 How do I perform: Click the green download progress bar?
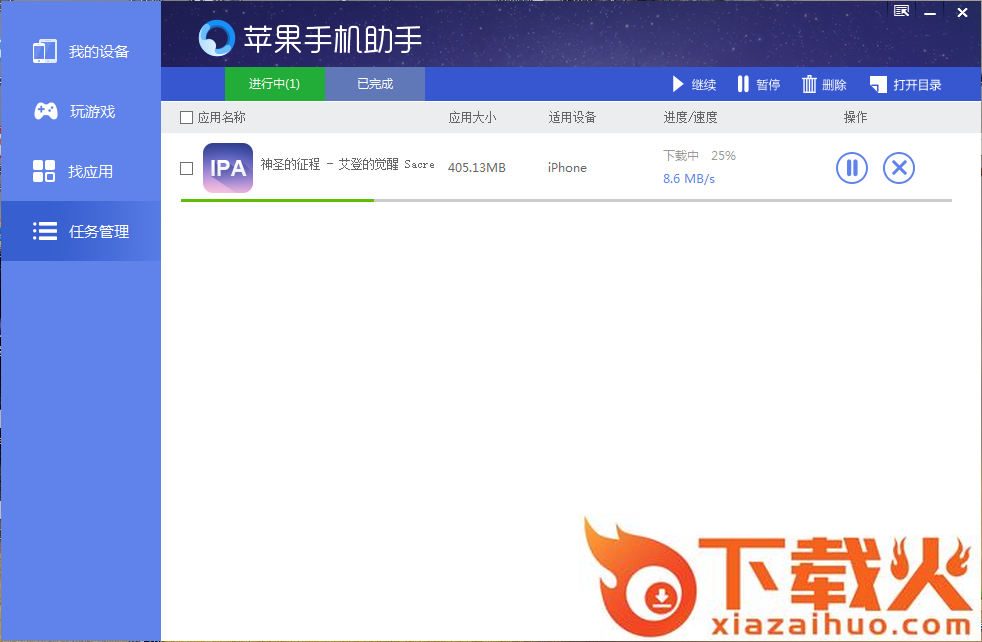[x=277, y=200]
